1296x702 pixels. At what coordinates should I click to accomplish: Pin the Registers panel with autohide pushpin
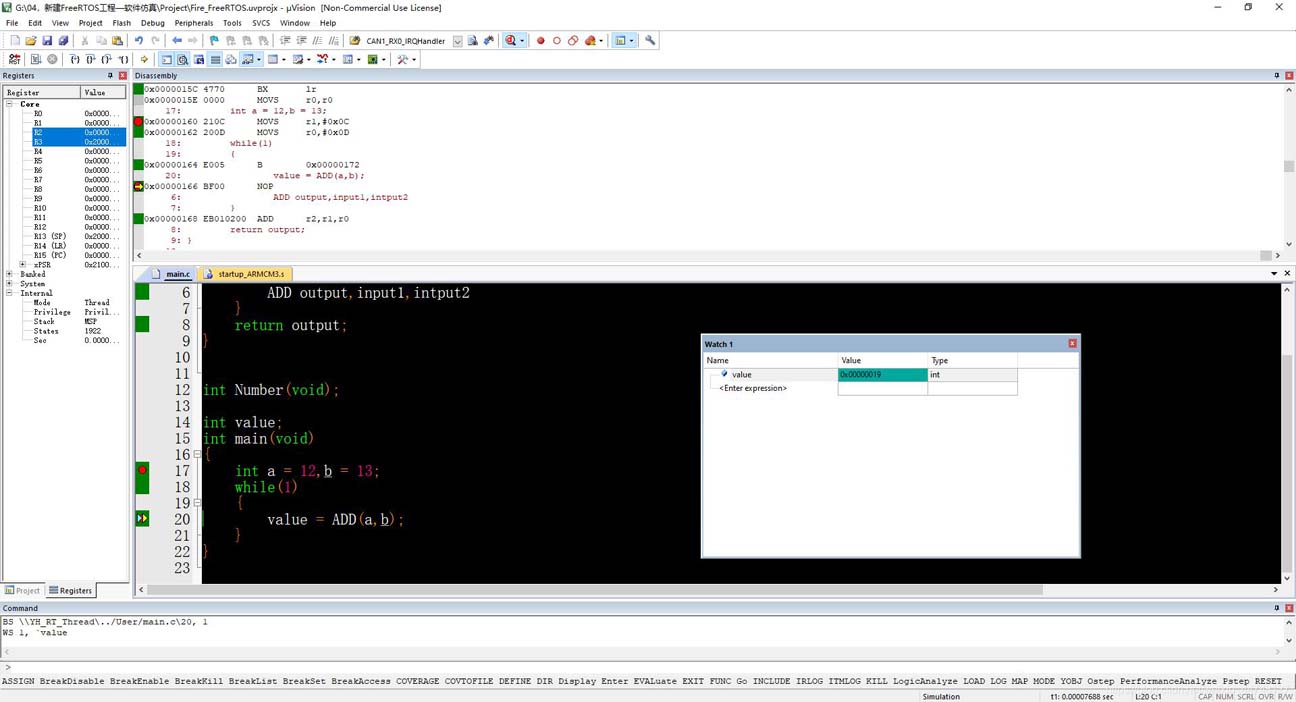(x=110, y=76)
